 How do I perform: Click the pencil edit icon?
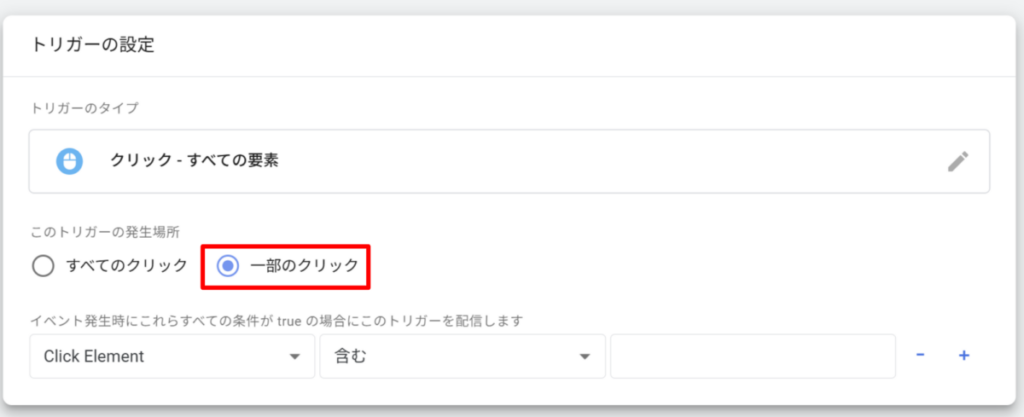958,162
